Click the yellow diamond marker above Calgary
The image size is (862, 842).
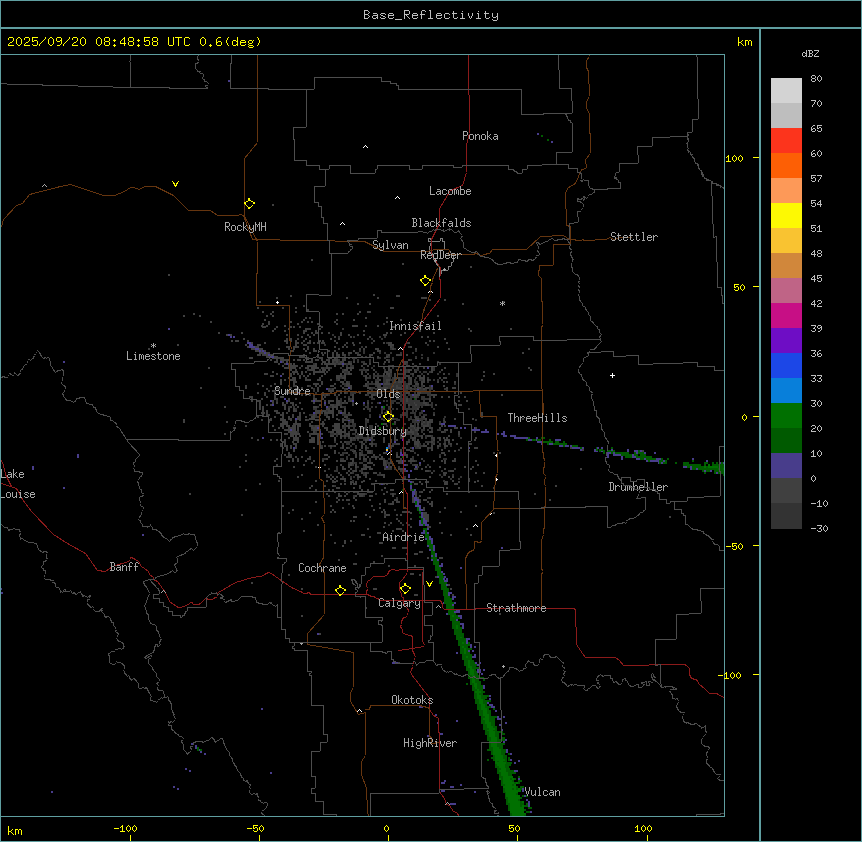tap(405, 588)
